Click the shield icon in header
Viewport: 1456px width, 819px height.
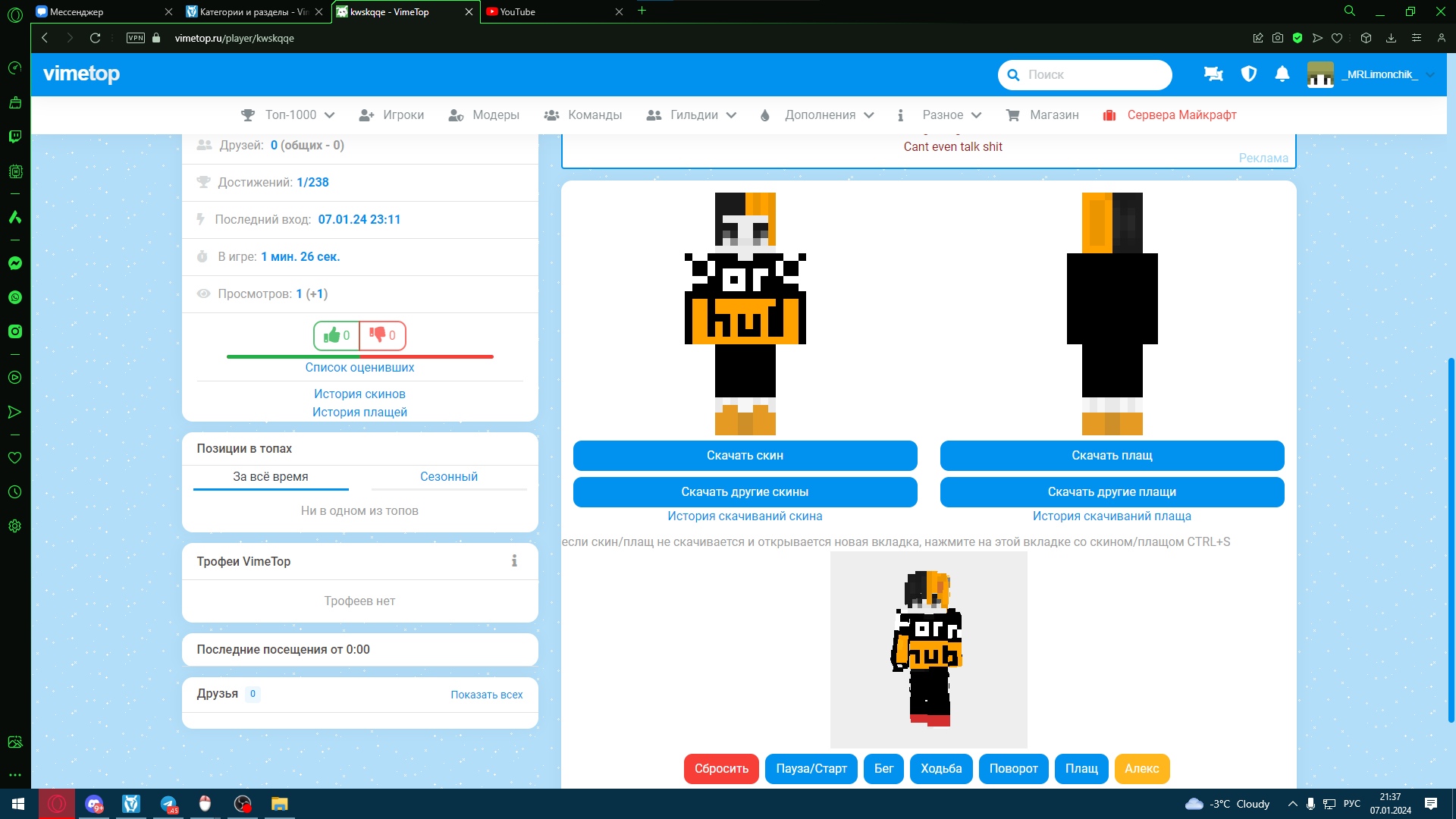(x=1248, y=74)
